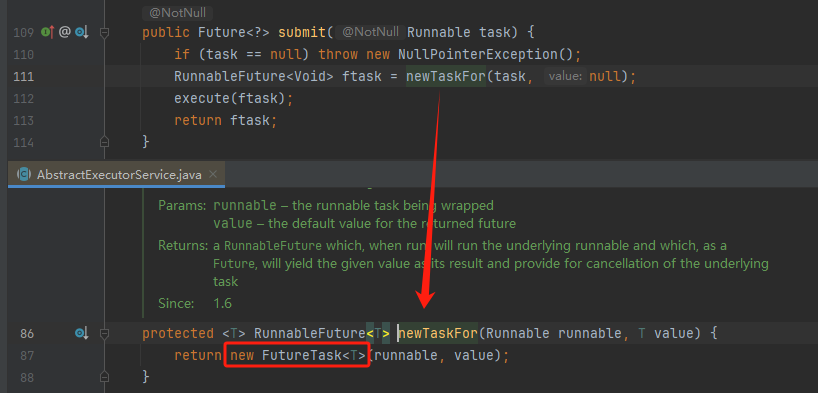This screenshot has height=393, width=818.
Task: Click the Since: 1.6 doc entry
Action: pos(195,303)
